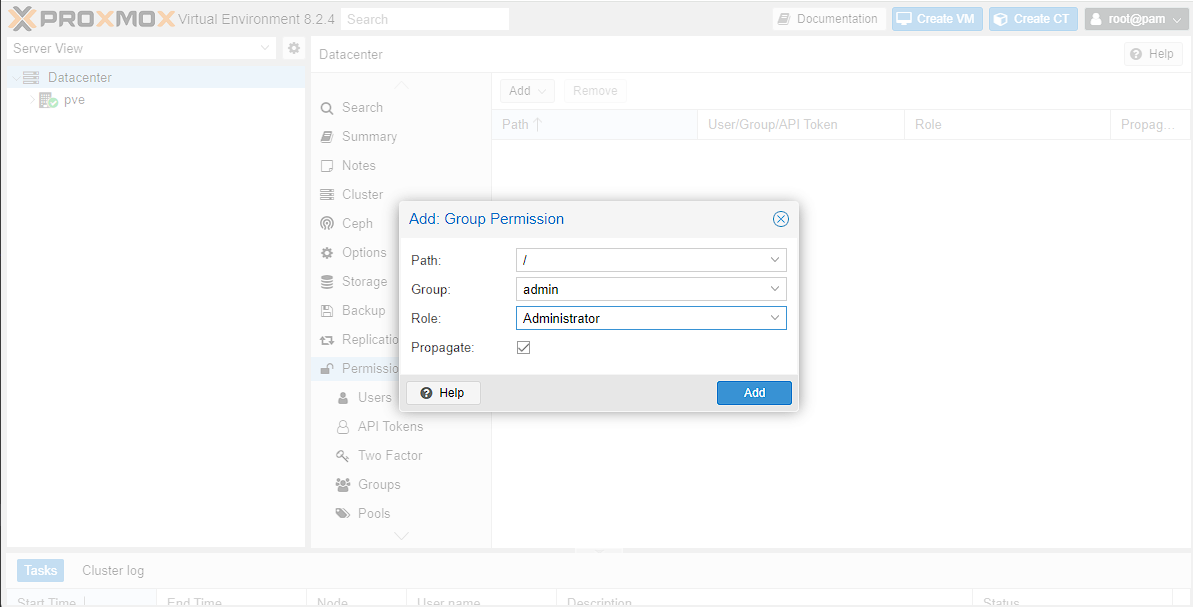
Task: Click the Help button in the dialog footer
Action: [x=443, y=392]
